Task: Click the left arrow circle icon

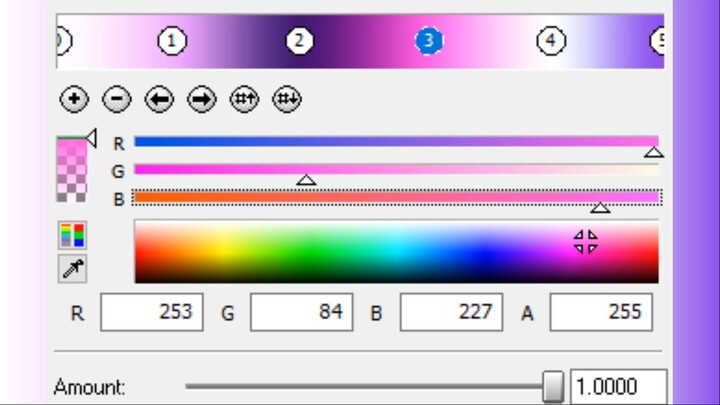Action: tap(159, 99)
